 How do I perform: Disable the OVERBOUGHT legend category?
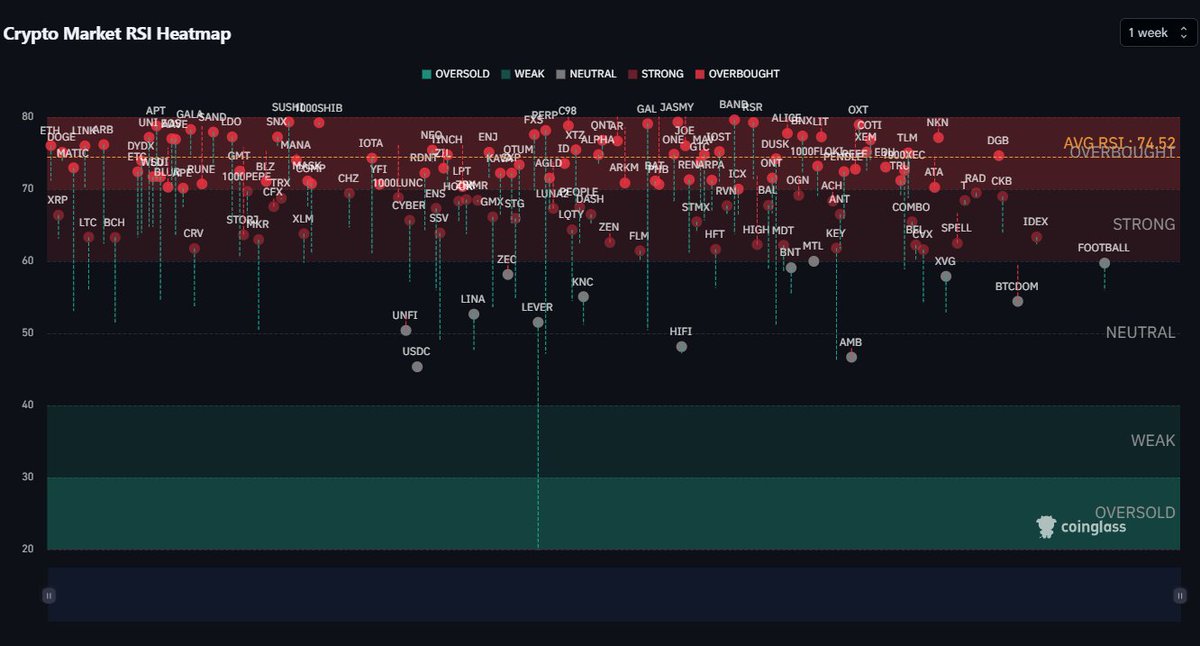tap(738, 74)
